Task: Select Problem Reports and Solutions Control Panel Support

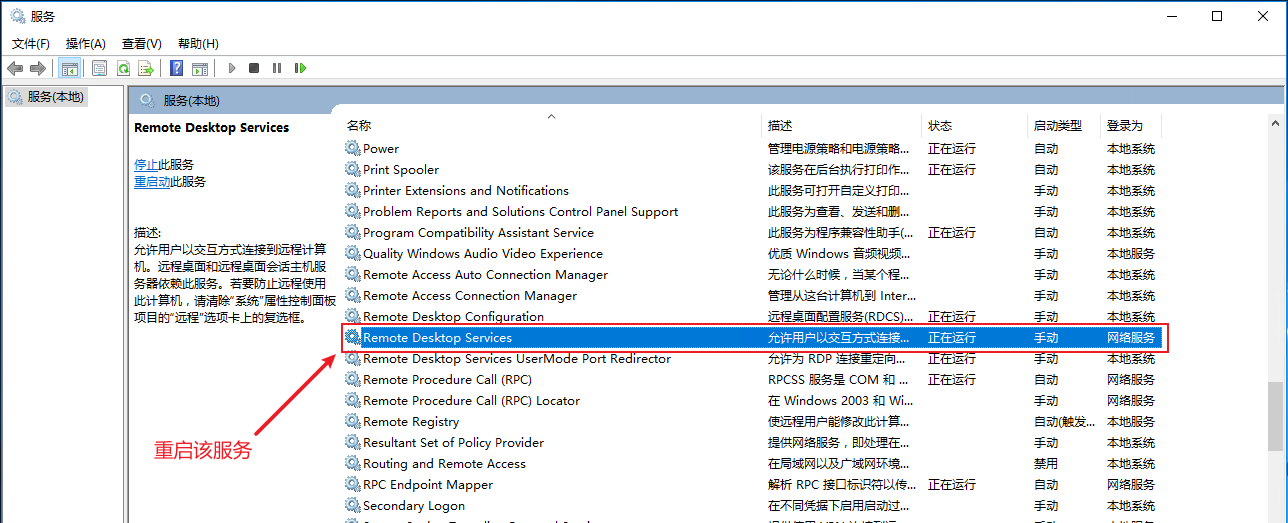Action: 520,211
